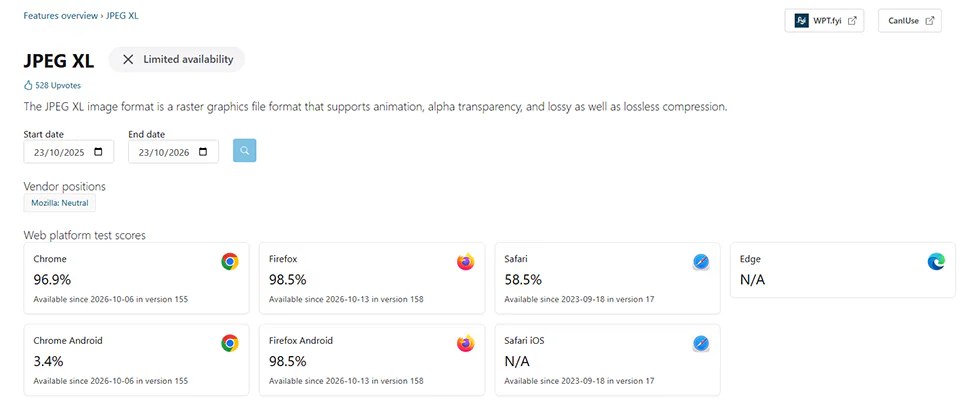Open the Mozilla: Neutral vendor position
Screen dimensions: 960x410
tap(60, 203)
